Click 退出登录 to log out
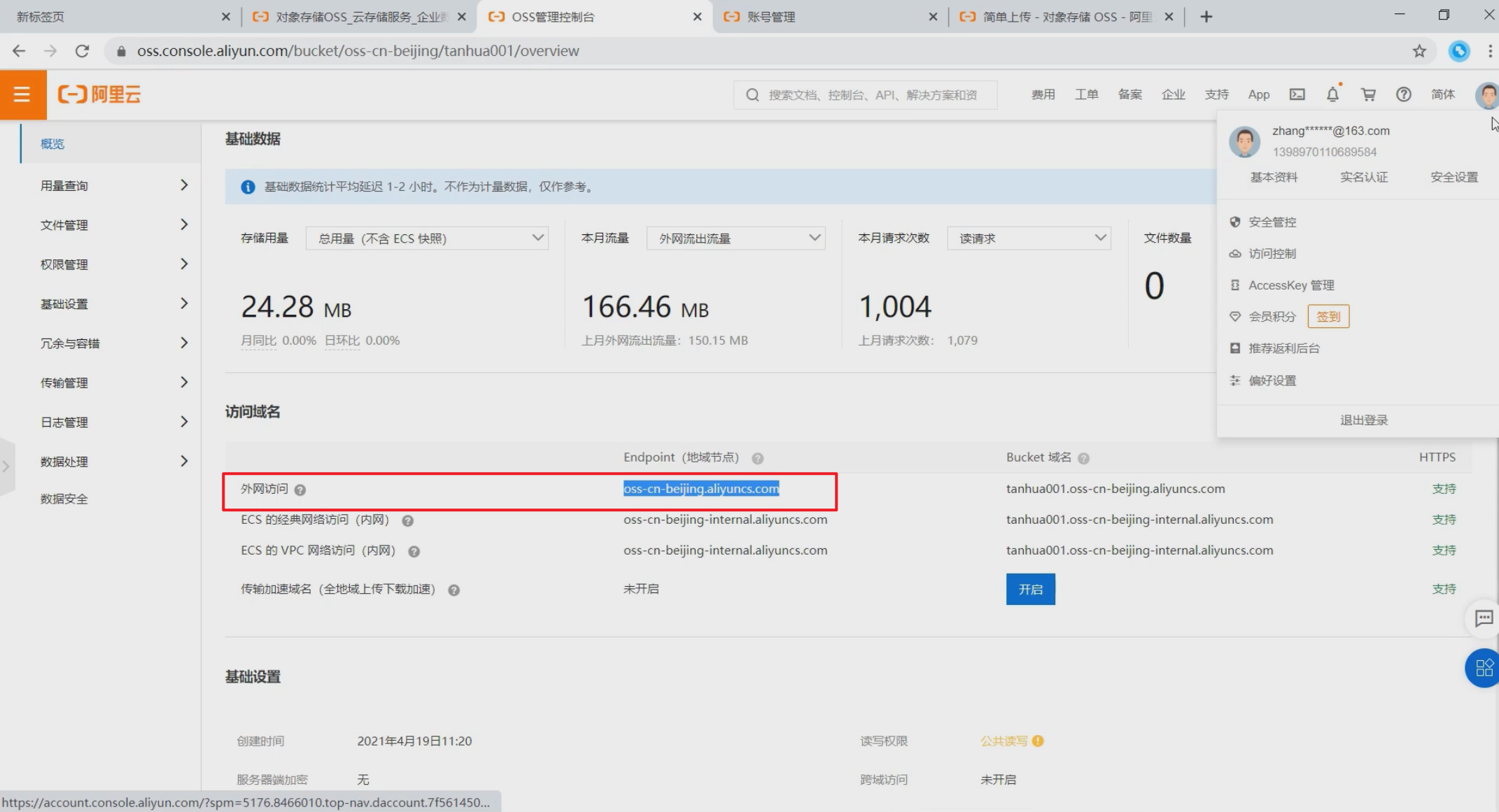 1363,420
